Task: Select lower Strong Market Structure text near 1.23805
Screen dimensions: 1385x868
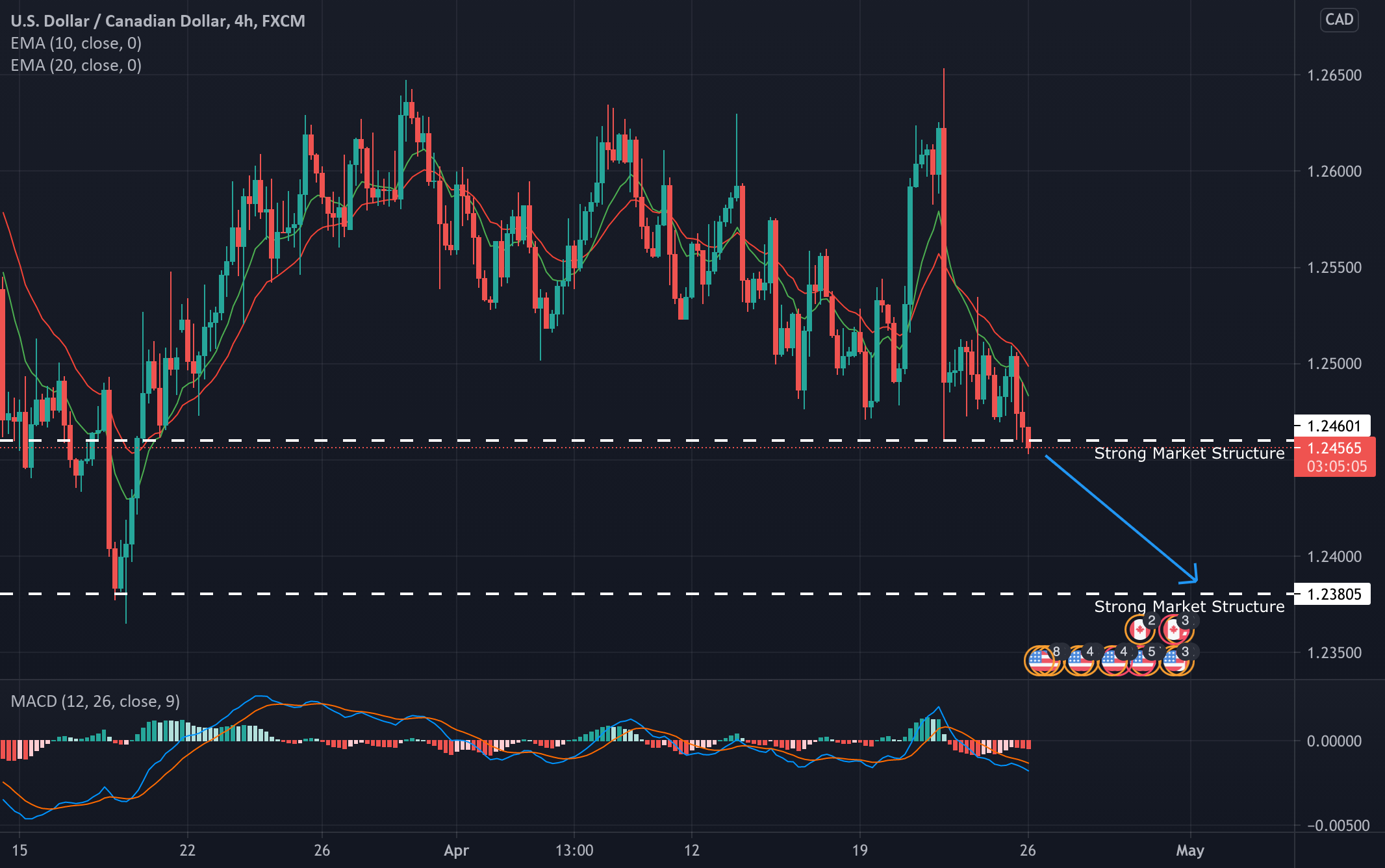Action: click(1189, 607)
